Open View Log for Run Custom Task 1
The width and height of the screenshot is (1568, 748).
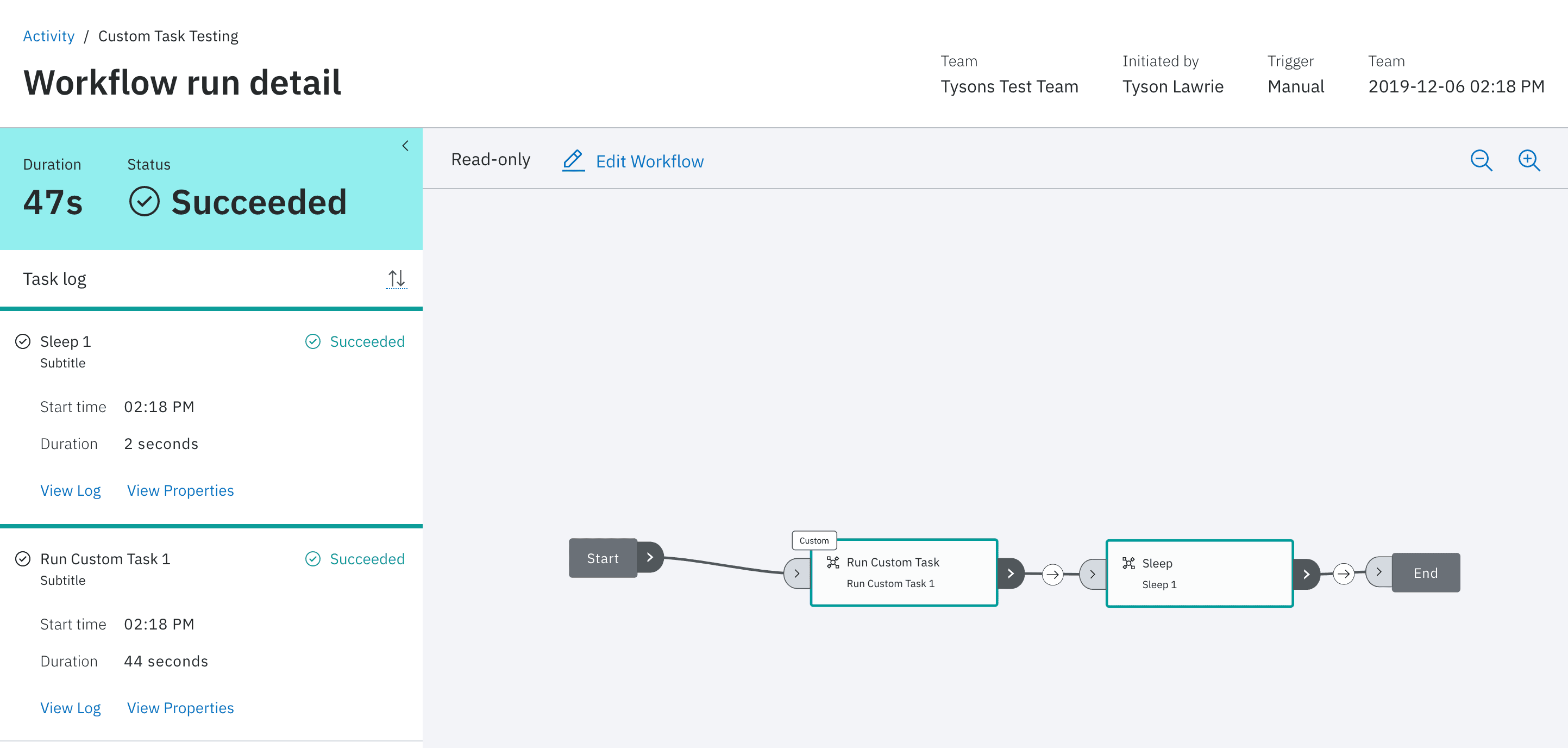[x=71, y=708]
